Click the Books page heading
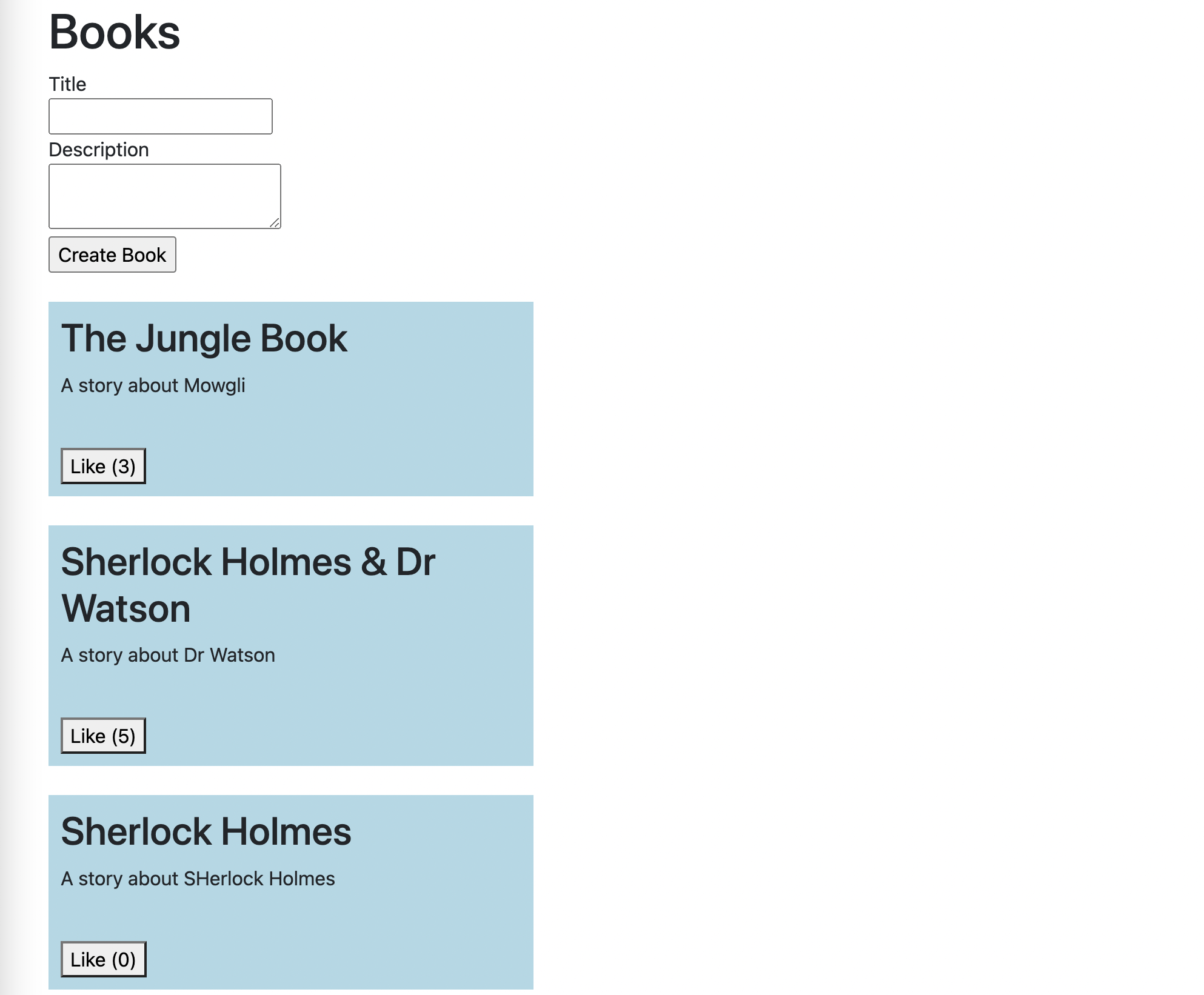This screenshot has height=995, width=1204. tap(115, 33)
